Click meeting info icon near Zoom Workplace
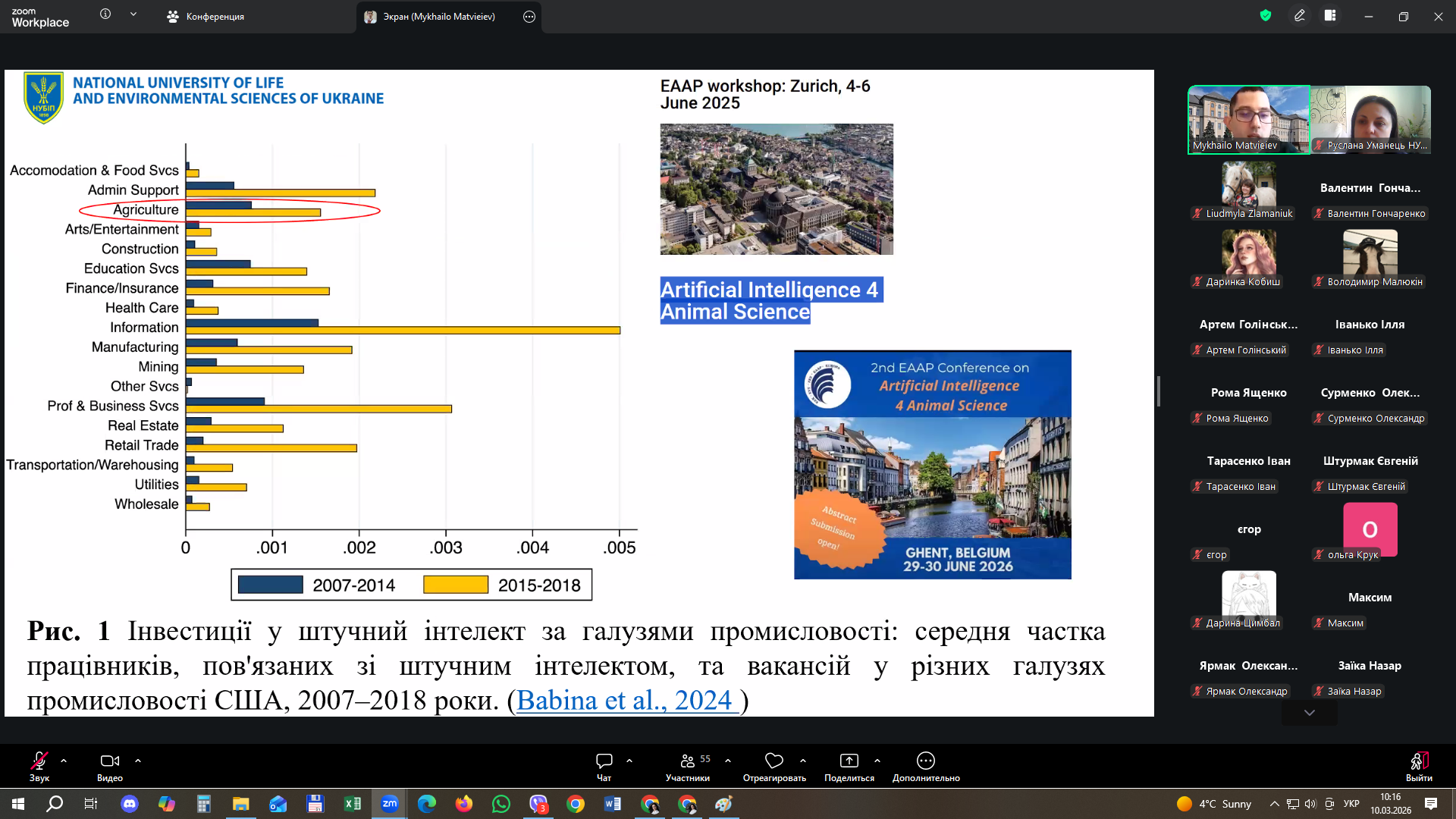Image resolution: width=1456 pixels, height=819 pixels. (105, 14)
